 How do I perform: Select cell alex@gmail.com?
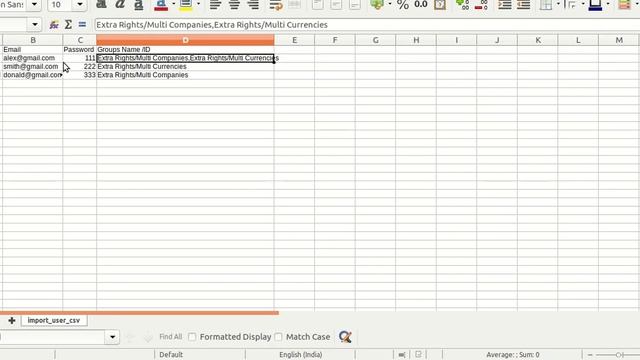point(33,58)
